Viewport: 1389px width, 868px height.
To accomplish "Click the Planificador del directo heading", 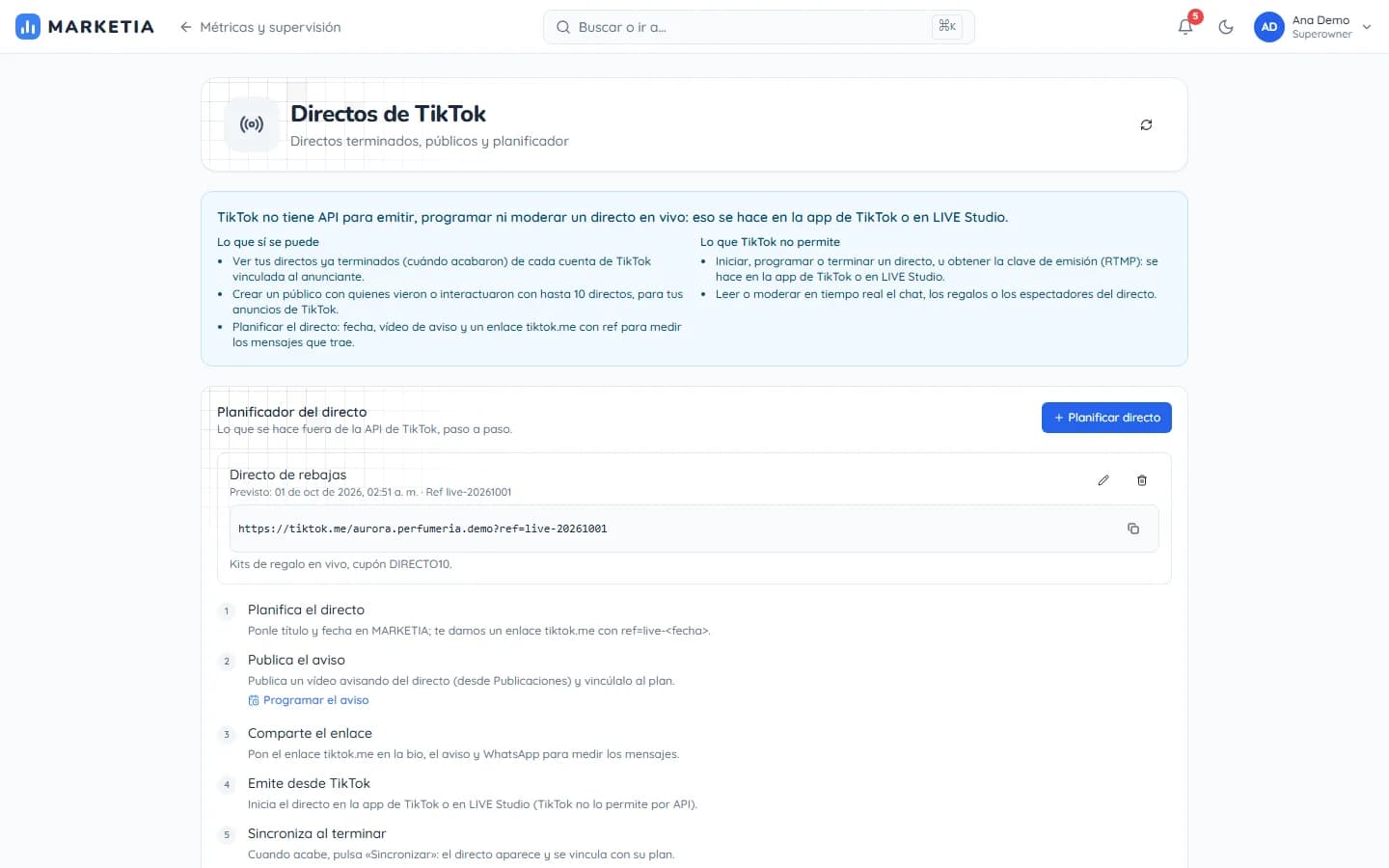I will pyautogui.click(x=292, y=412).
